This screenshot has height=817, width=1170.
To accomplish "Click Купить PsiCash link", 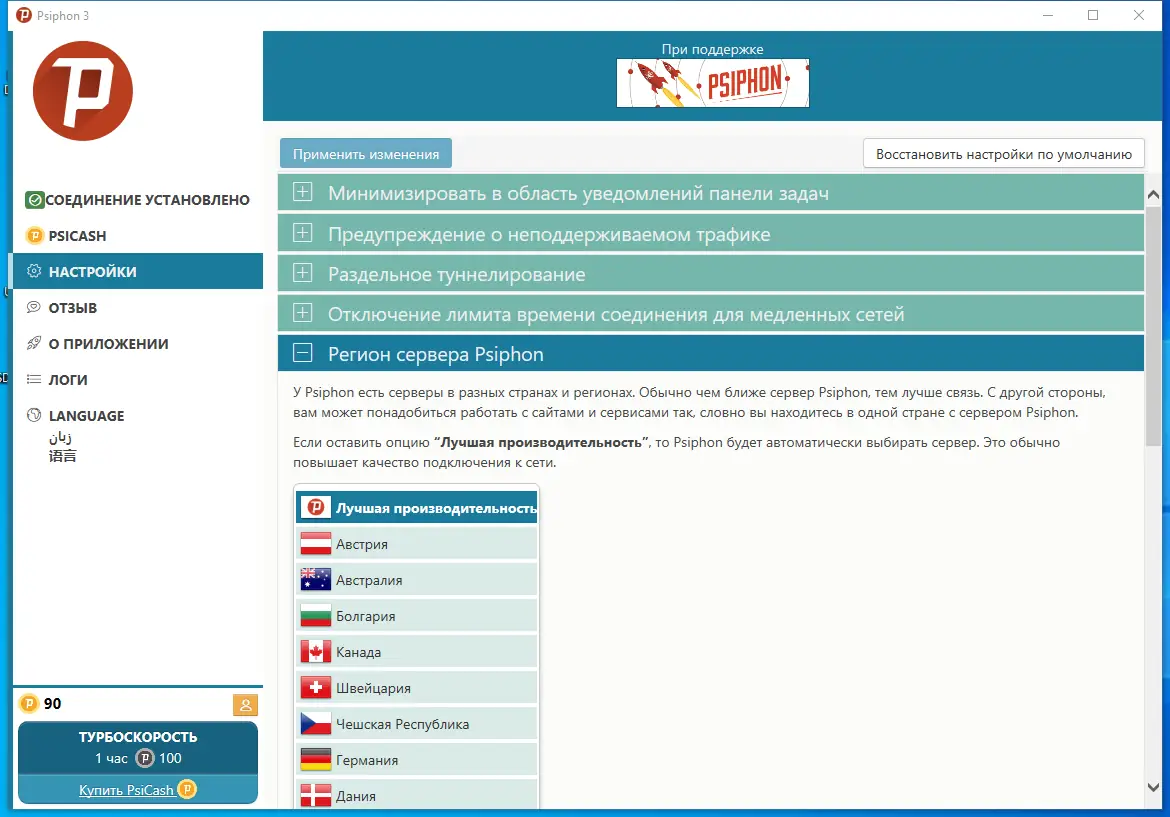I will point(127,789).
